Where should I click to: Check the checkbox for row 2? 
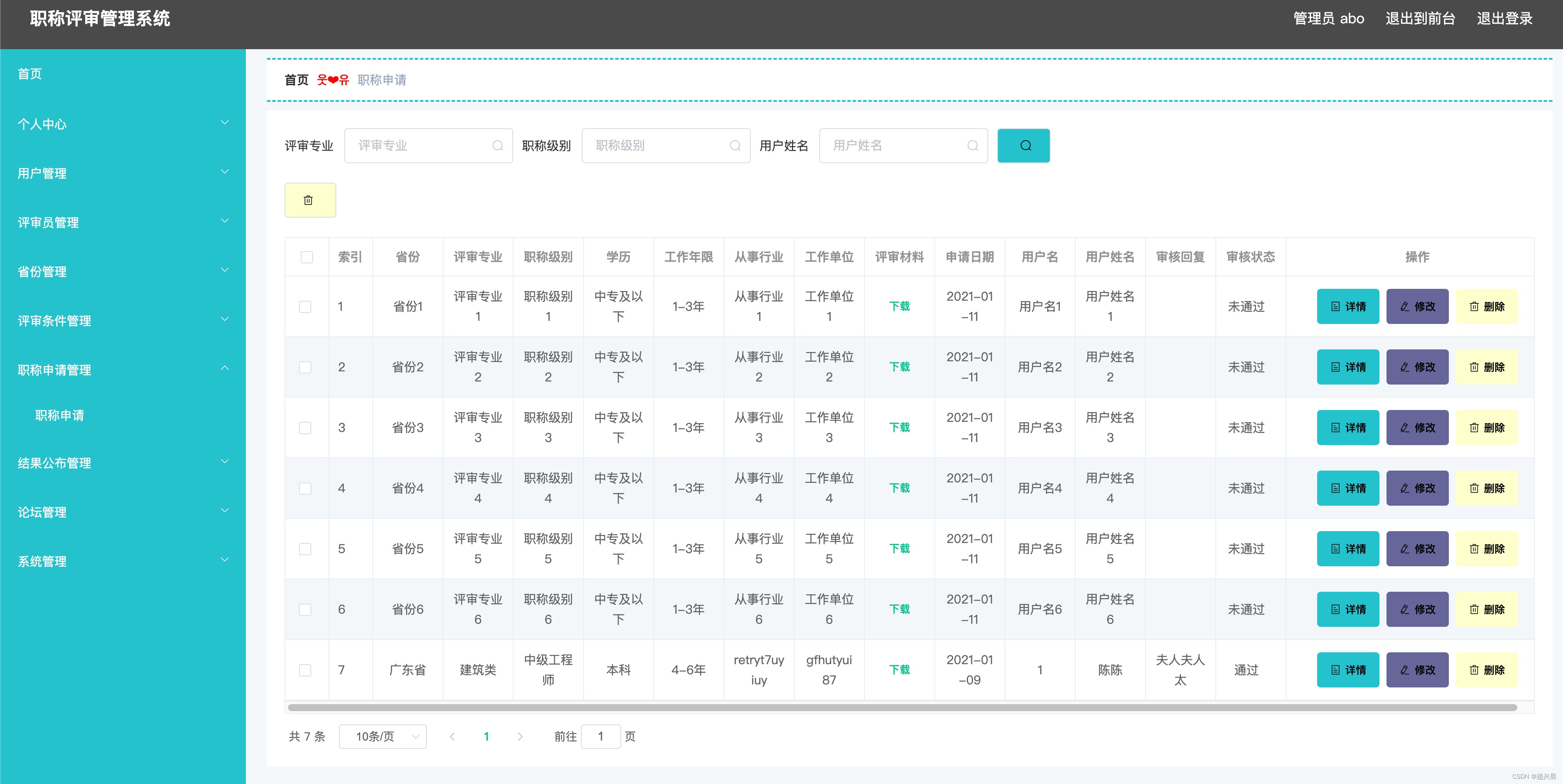pos(305,367)
